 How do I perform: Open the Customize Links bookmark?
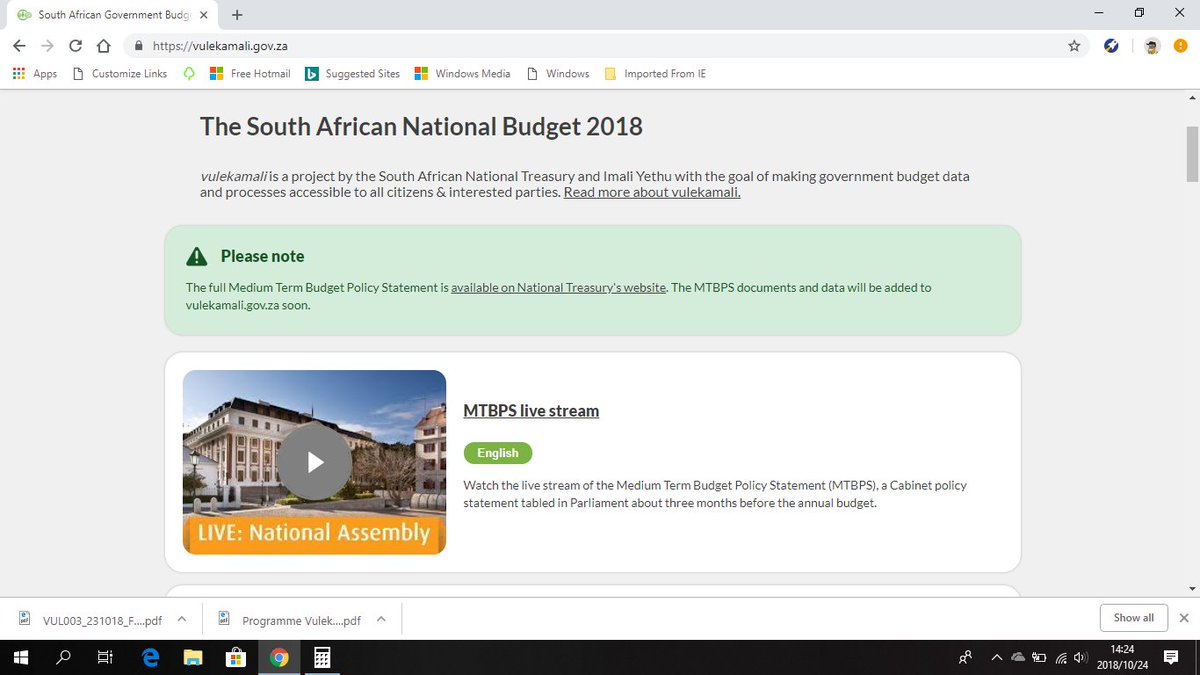point(120,73)
